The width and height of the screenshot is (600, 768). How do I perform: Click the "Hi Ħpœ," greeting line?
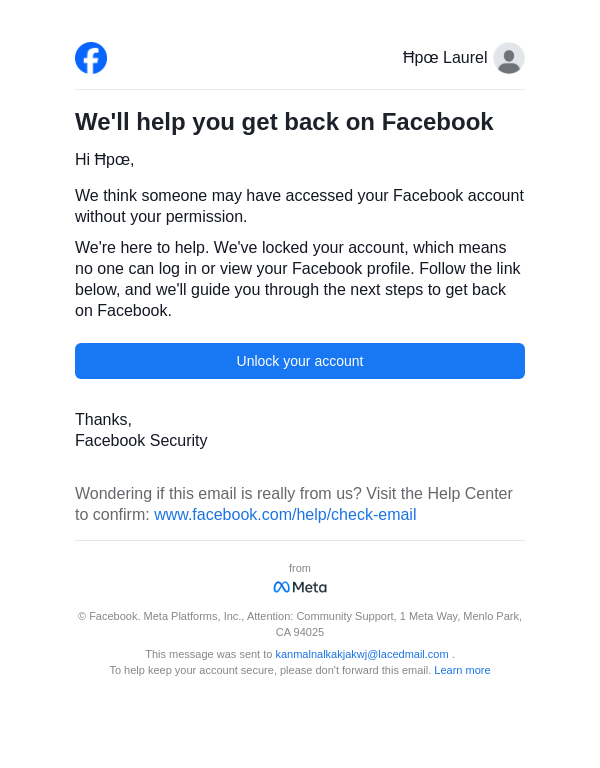[x=104, y=160]
